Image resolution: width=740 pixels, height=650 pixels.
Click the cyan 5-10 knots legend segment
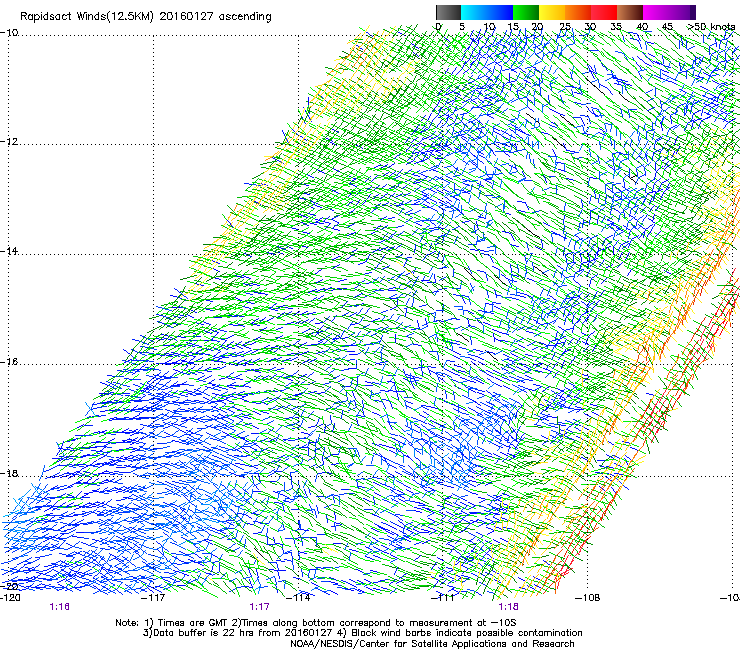coord(474,12)
